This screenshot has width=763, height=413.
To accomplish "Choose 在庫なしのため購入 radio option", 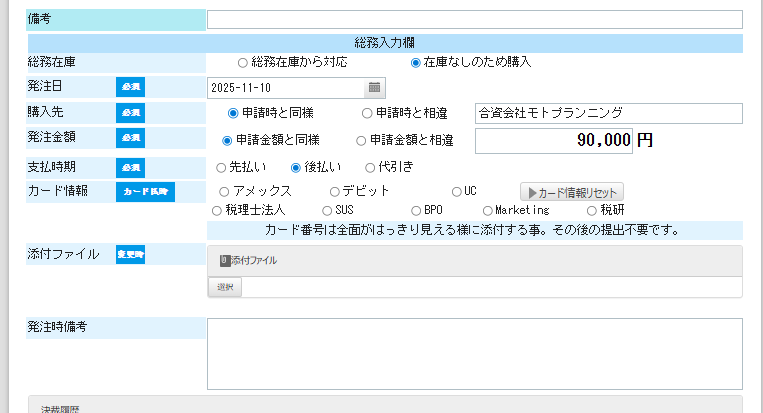I will 416,62.
